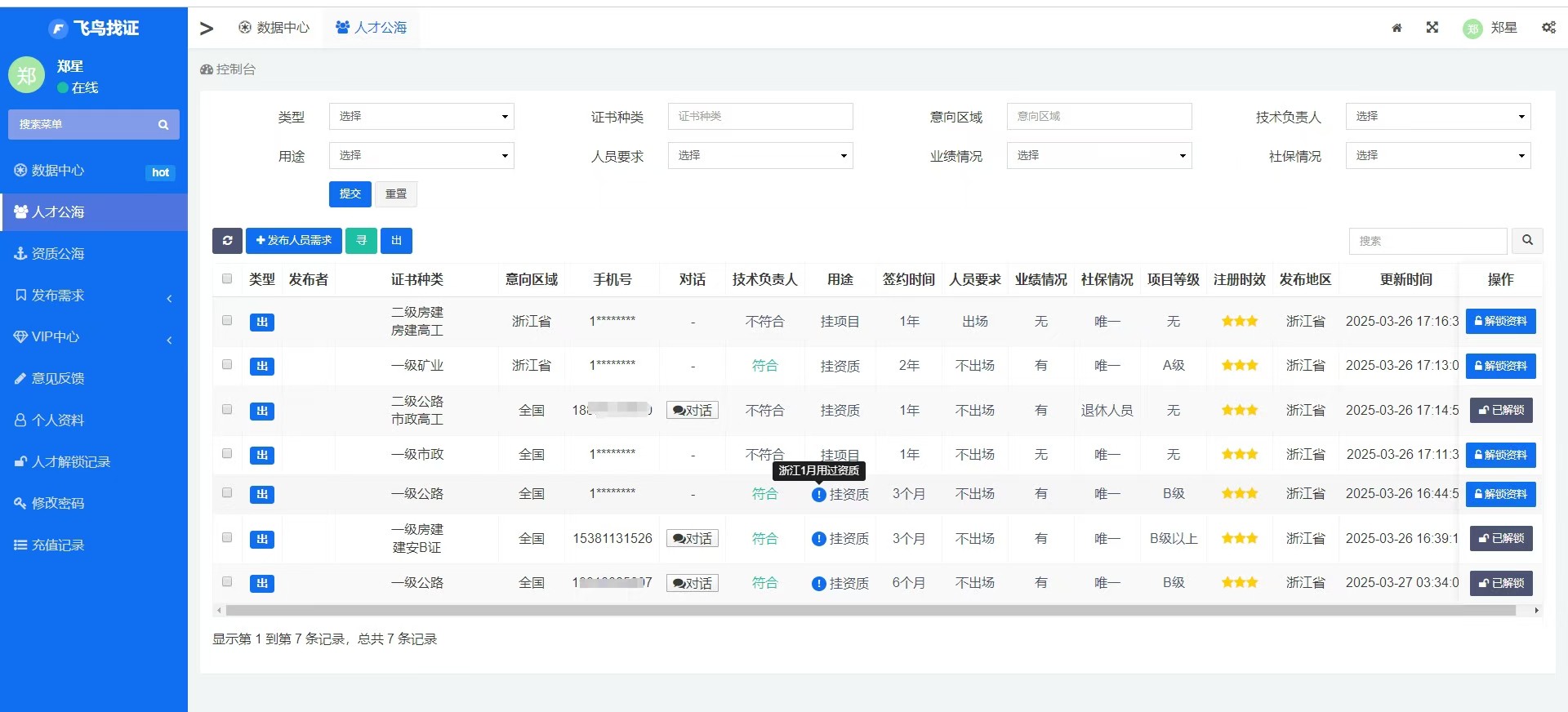Click 发布人员需求 button
The width and height of the screenshot is (1568, 712).
tap(293, 241)
